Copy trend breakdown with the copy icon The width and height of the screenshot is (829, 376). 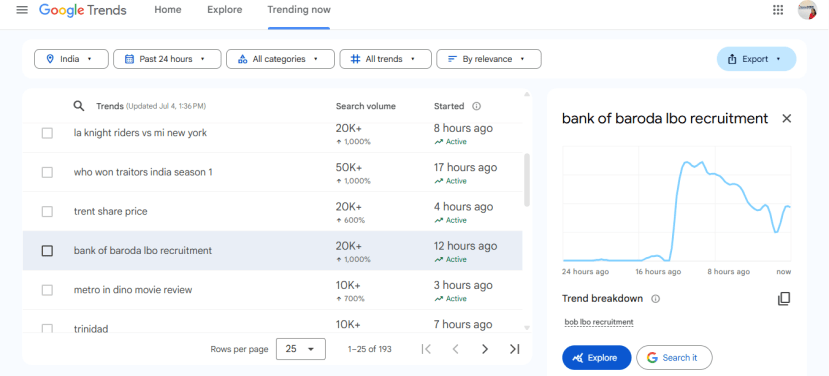784,299
